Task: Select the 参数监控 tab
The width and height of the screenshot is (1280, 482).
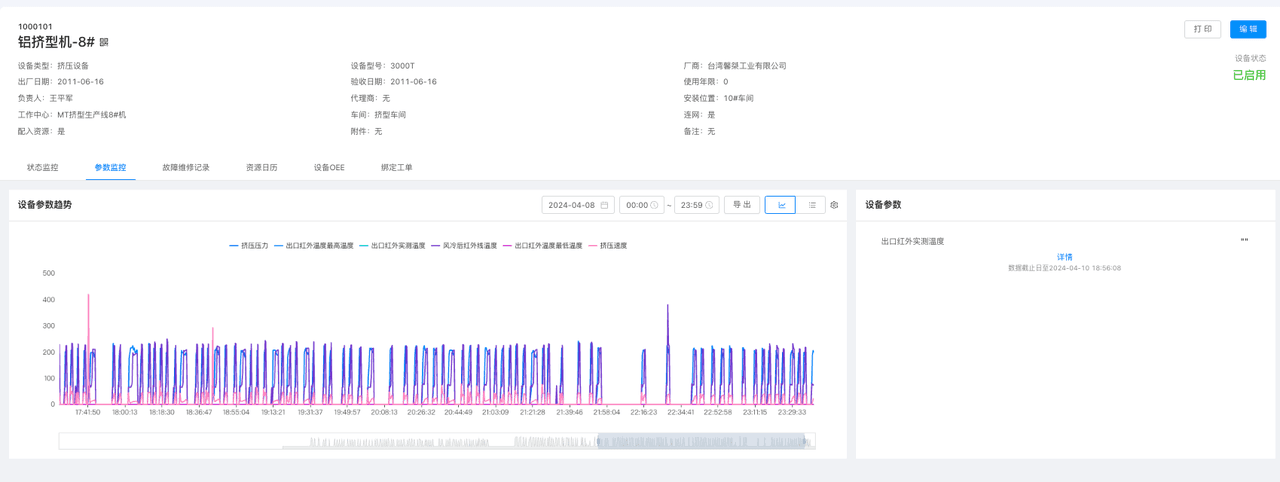Action: [x=110, y=168]
